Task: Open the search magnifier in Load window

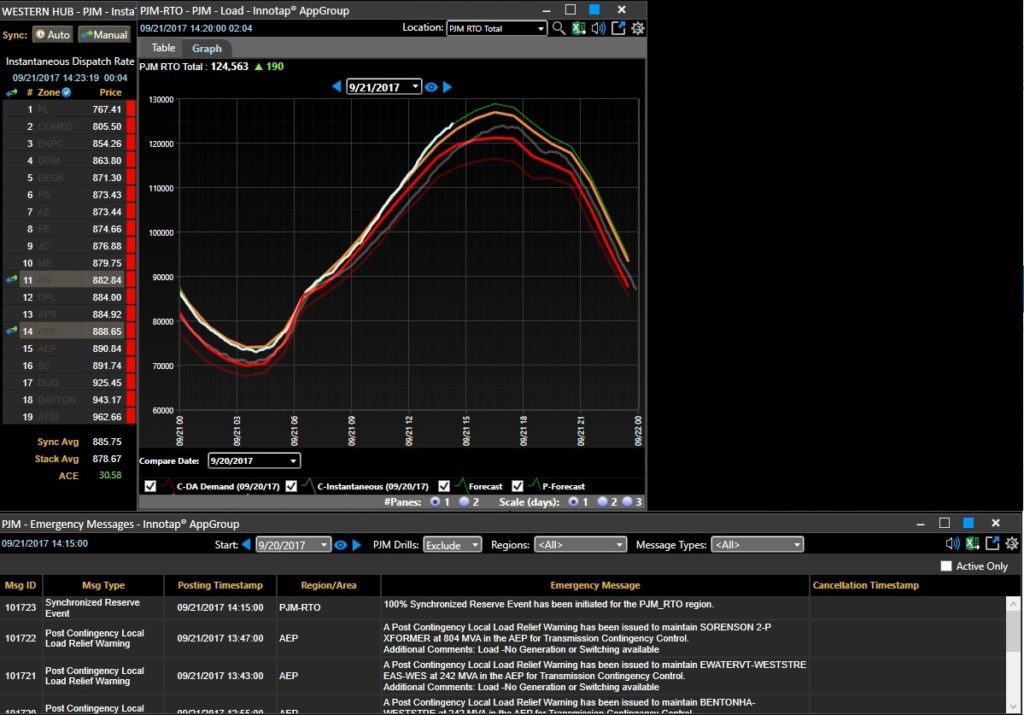Action: click(558, 28)
